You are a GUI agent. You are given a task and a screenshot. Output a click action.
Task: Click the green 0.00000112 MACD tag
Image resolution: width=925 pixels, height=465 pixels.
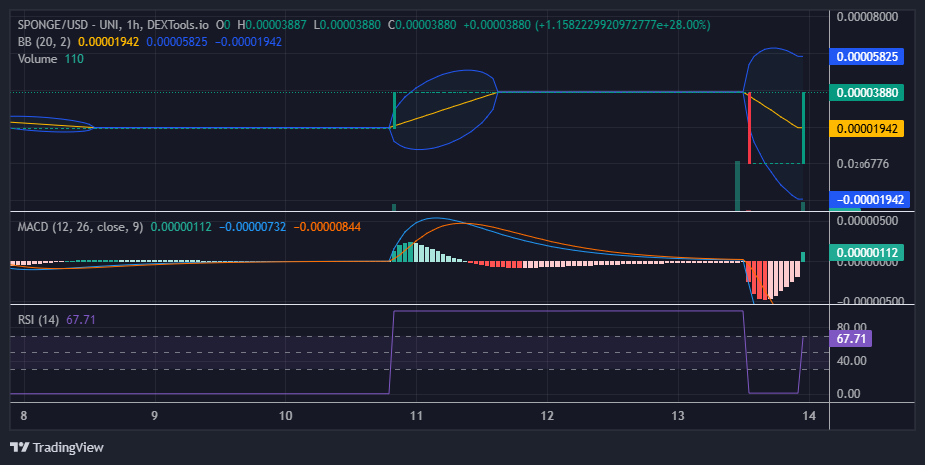tap(867, 253)
